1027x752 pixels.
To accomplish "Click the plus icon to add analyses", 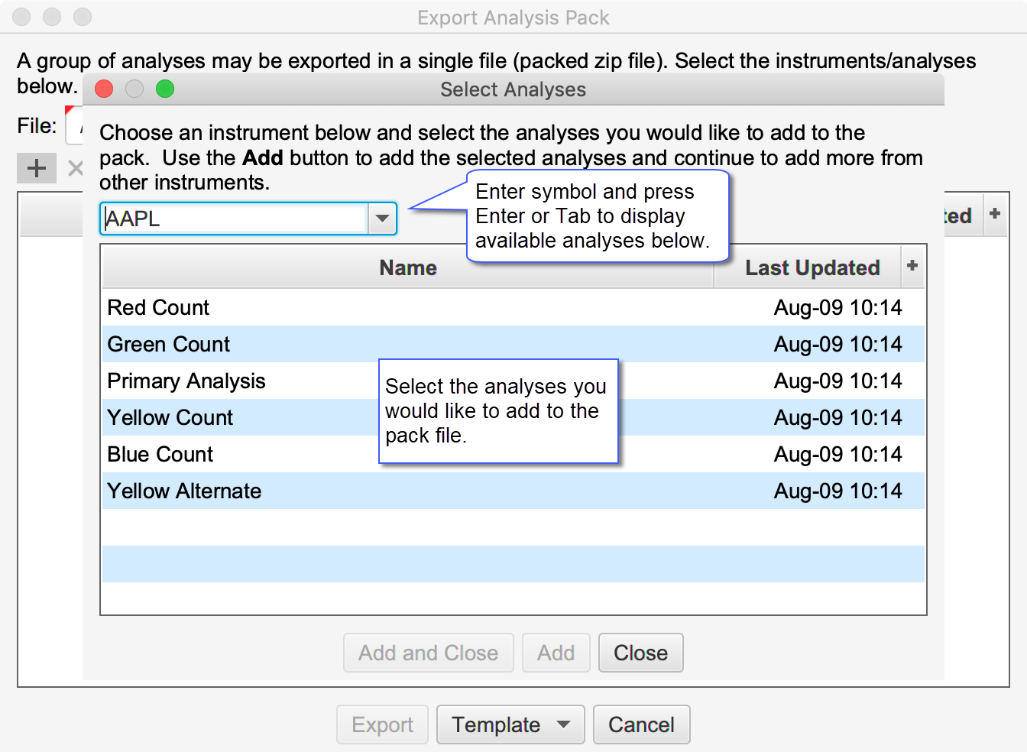I will coord(36,168).
